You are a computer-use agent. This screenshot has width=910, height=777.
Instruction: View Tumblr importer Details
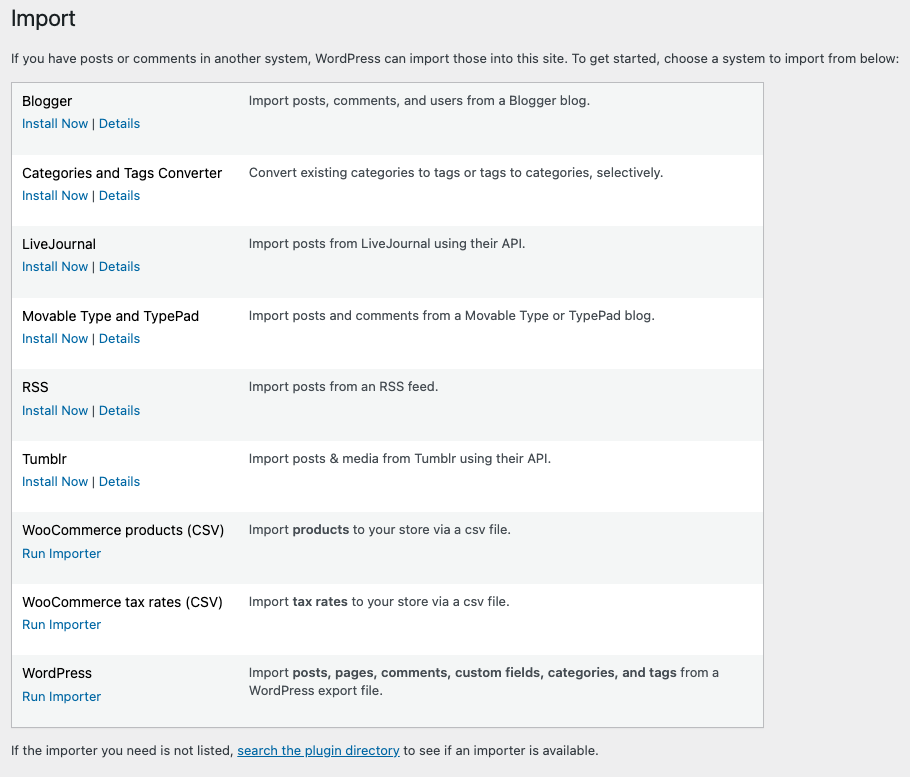pos(120,482)
